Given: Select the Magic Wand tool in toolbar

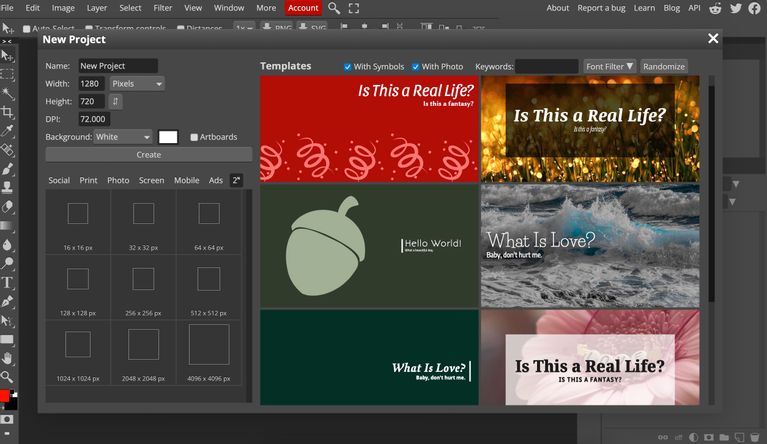Looking at the screenshot, I should (x=7, y=92).
